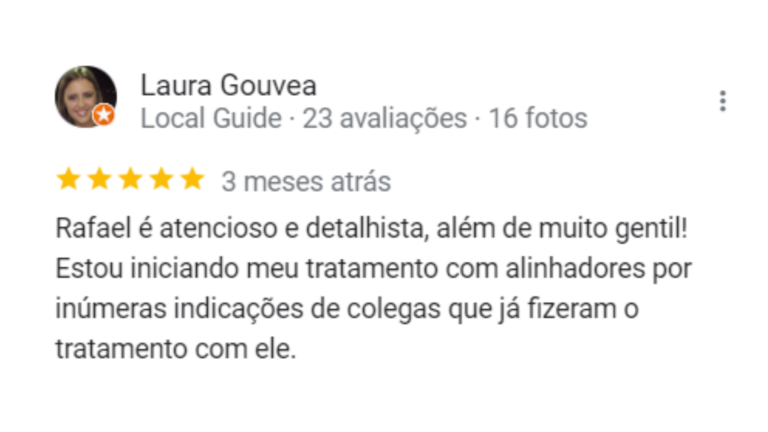The width and height of the screenshot is (768, 432).
Task: Click the word colegas in review
Action: pyautogui.click(x=394, y=310)
